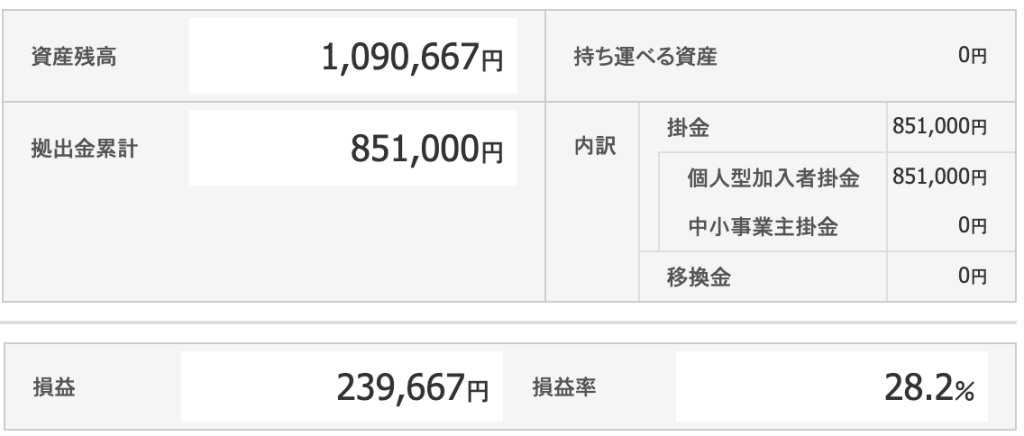Select the 239,667円 profit and loss value
Image resolution: width=1024 pixels, height=436 pixels.
(411, 387)
